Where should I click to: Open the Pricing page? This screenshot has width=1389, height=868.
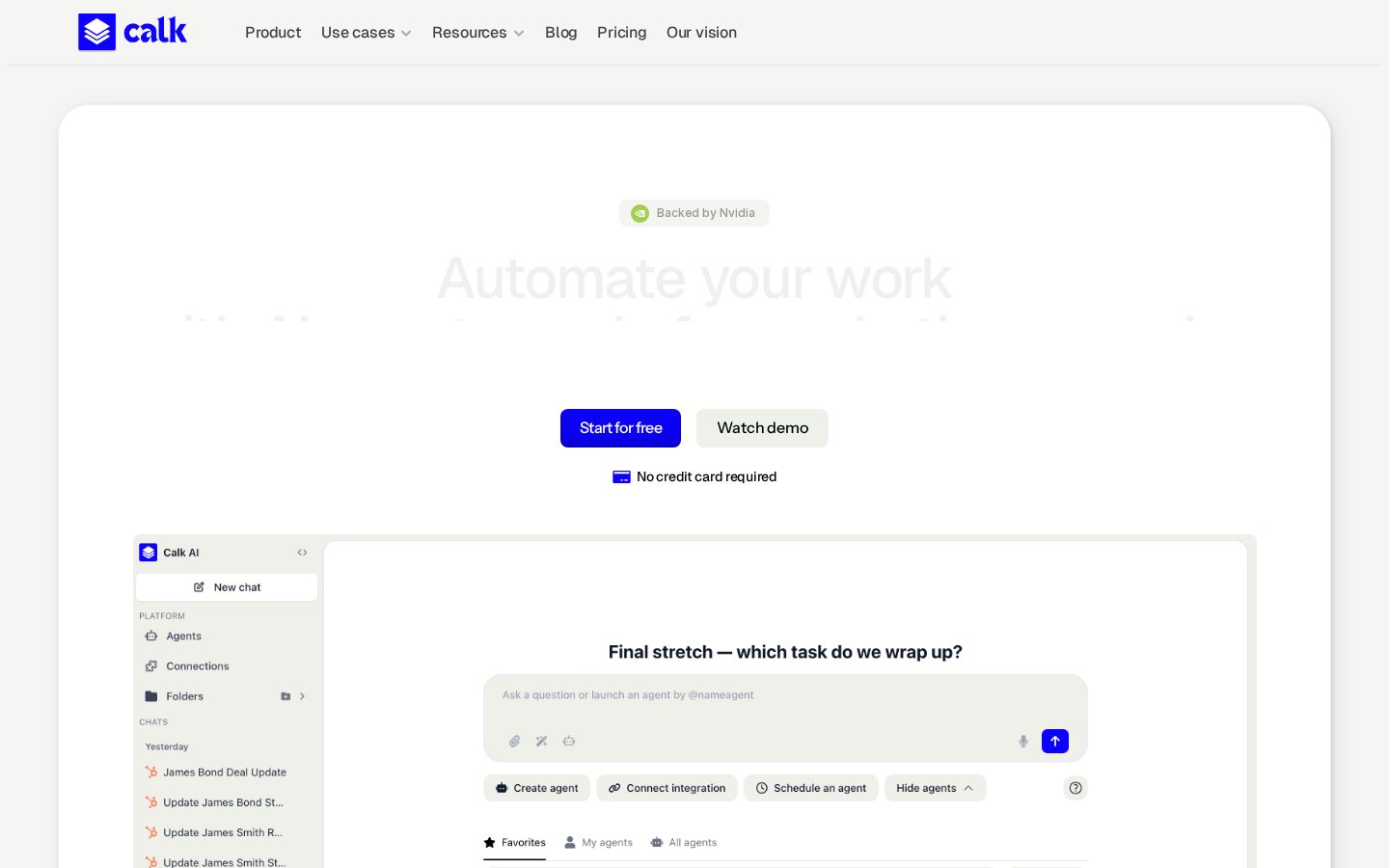pos(622,33)
